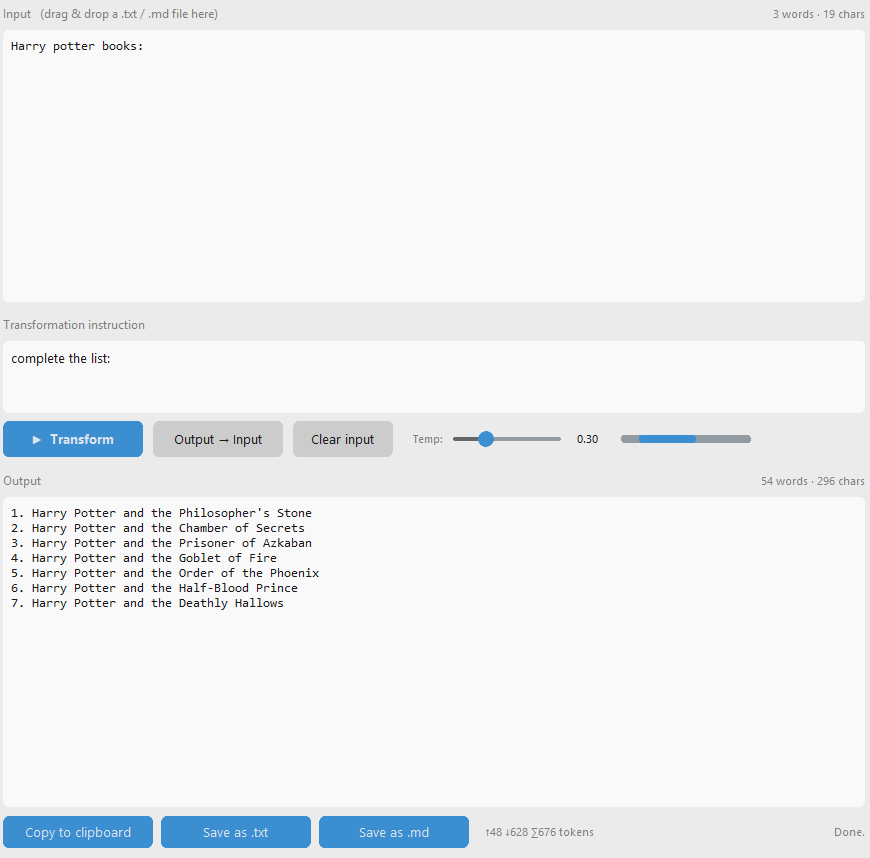870x858 pixels.
Task: Select the Philosopher's Stone output line
Action: [161, 513]
